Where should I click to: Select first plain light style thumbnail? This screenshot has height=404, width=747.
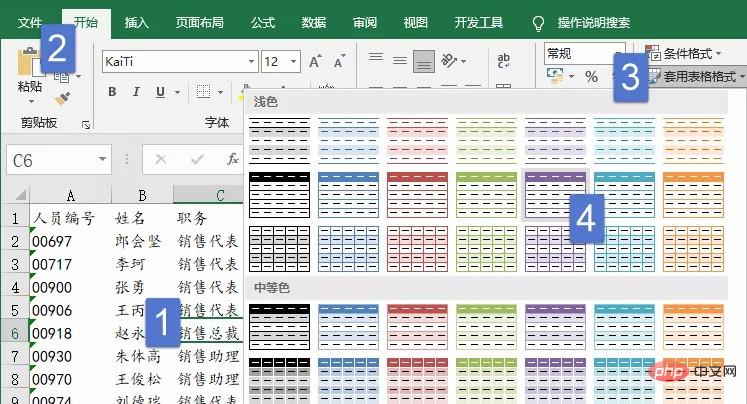tap(279, 141)
